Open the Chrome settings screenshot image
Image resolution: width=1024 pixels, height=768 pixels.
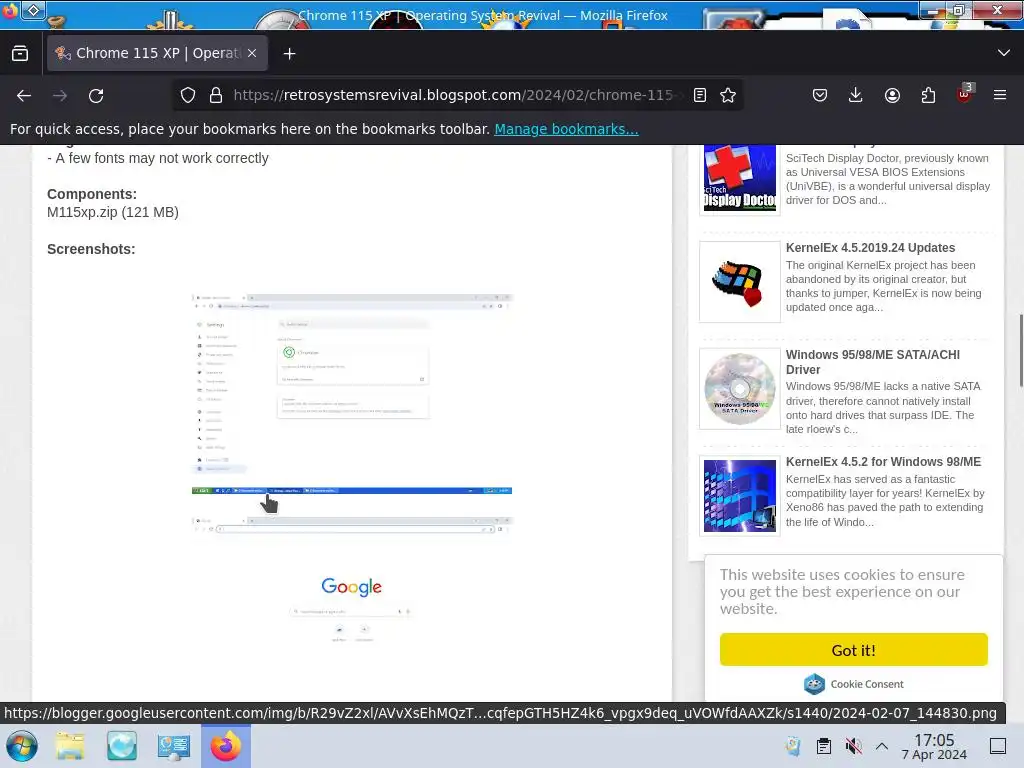[x=352, y=394]
